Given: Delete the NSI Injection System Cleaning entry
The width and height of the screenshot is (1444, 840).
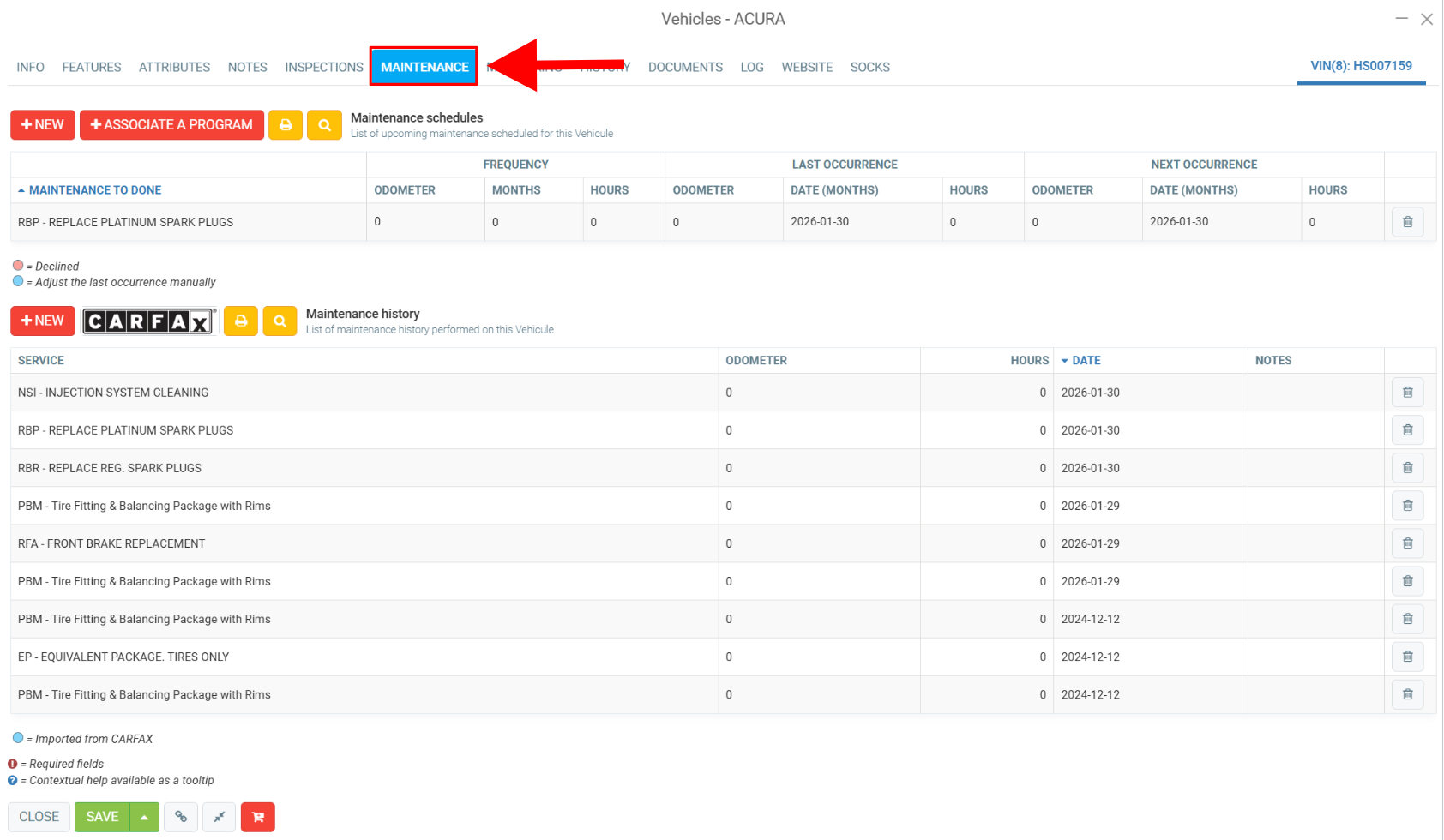Looking at the screenshot, I should [1407, 393].
